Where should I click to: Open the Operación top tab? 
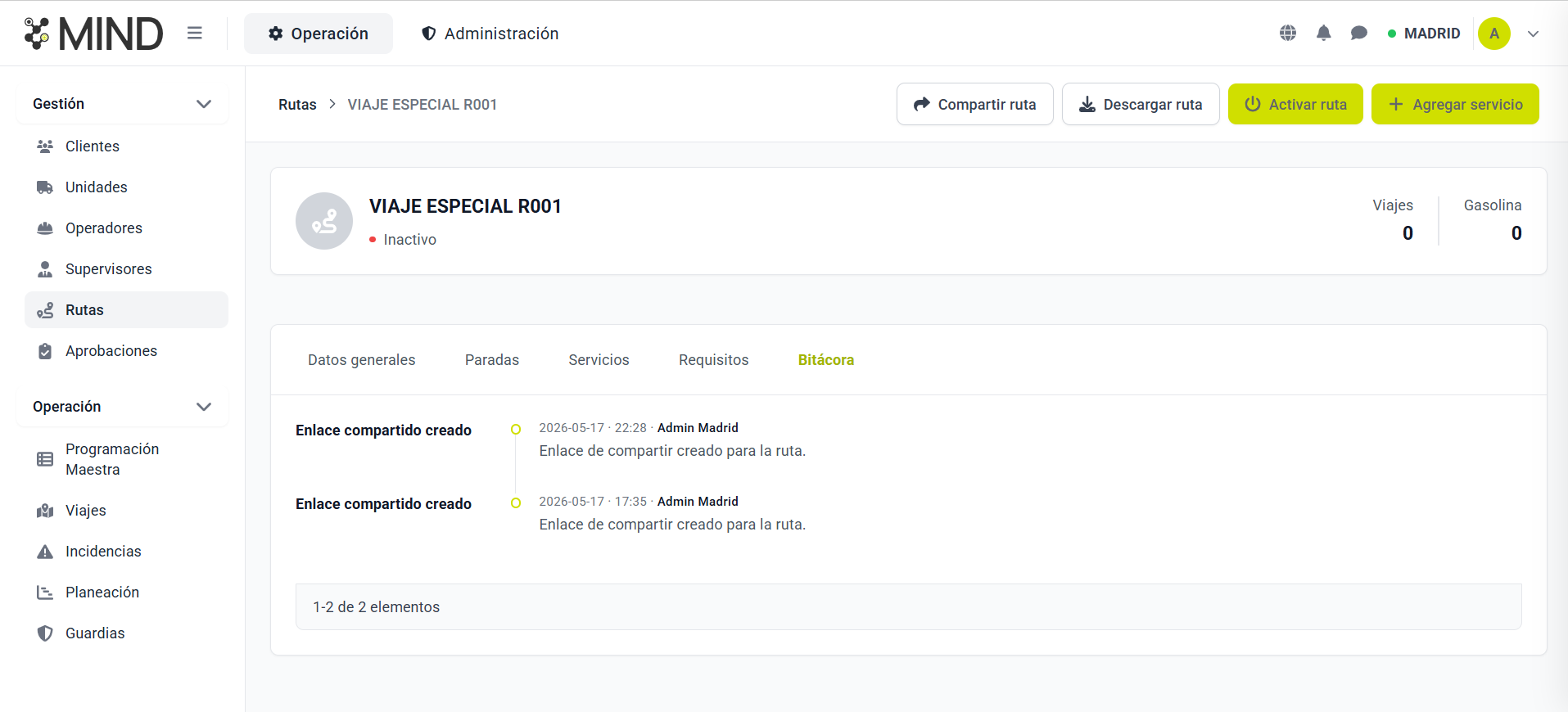pos(319,34)
